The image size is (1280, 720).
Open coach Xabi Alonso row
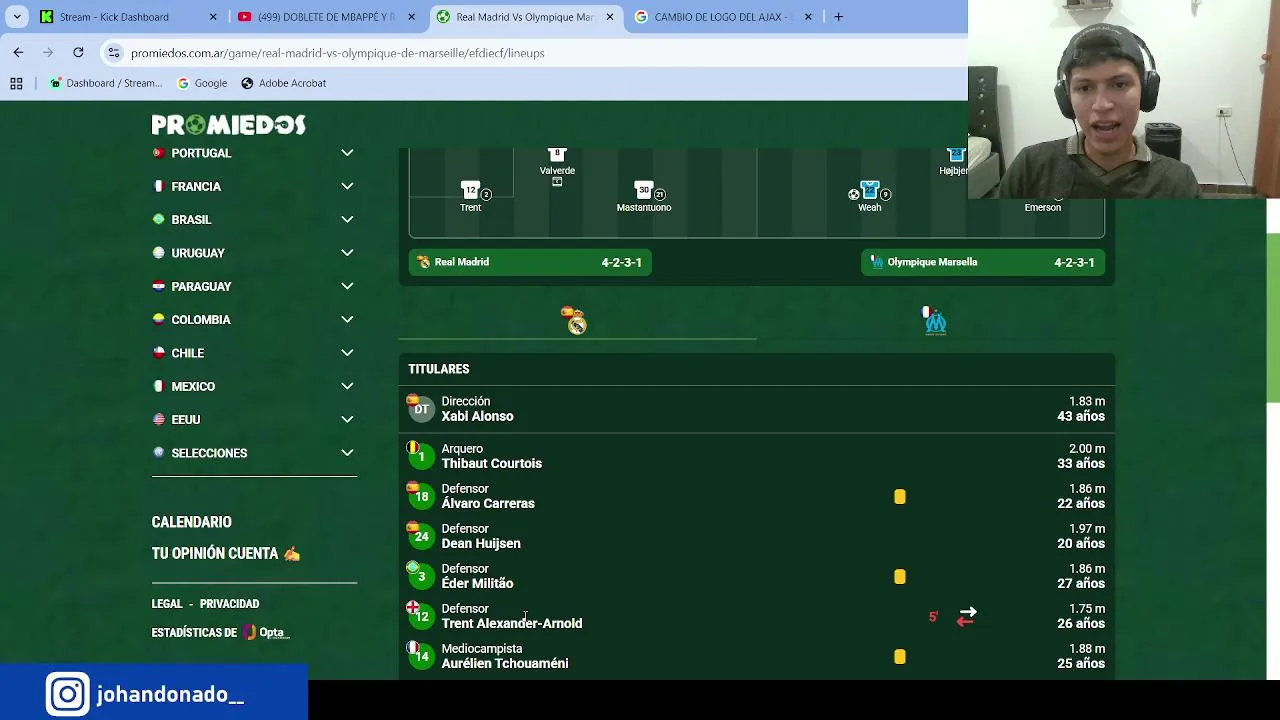[756, 409]
